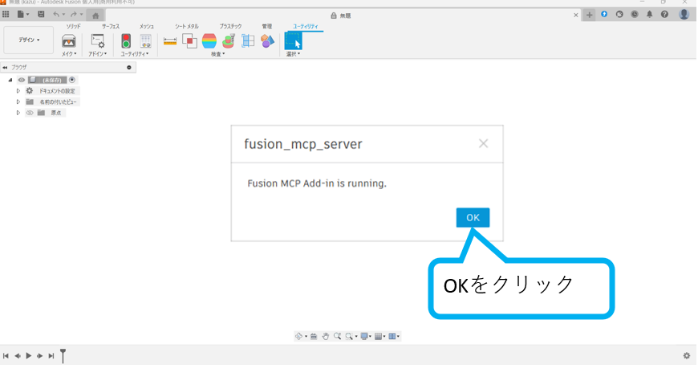Jump to timeline beginning
The width and height of the screenshot is (698, 365).
coord(6,356)
